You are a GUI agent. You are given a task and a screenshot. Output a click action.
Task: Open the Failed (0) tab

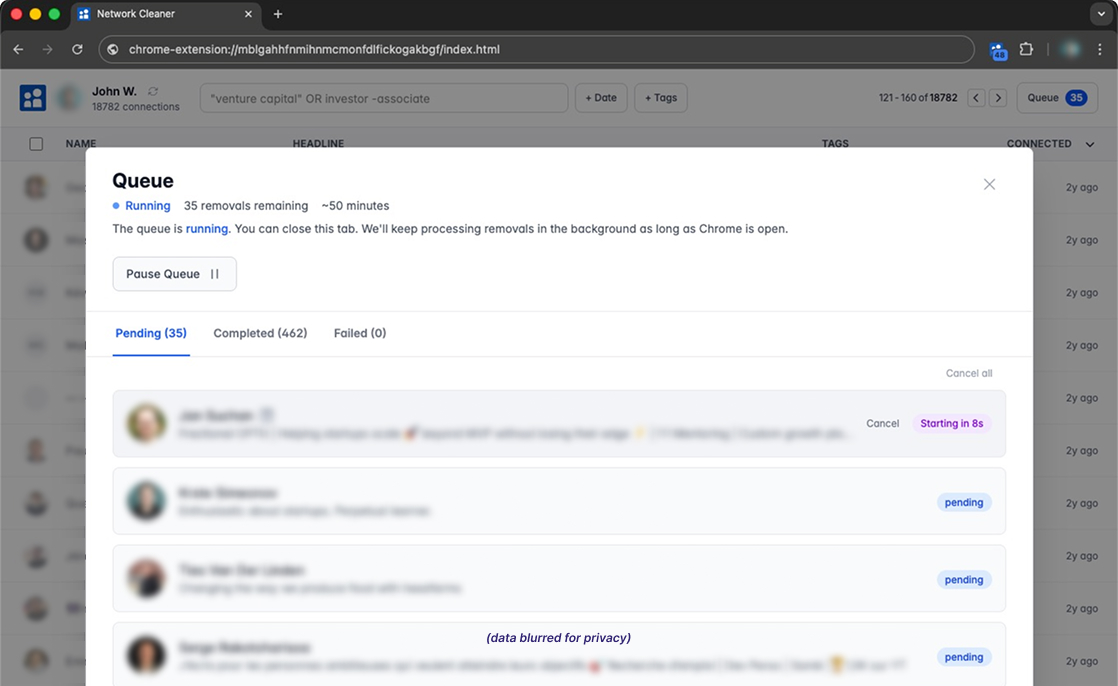pos(359,333)
